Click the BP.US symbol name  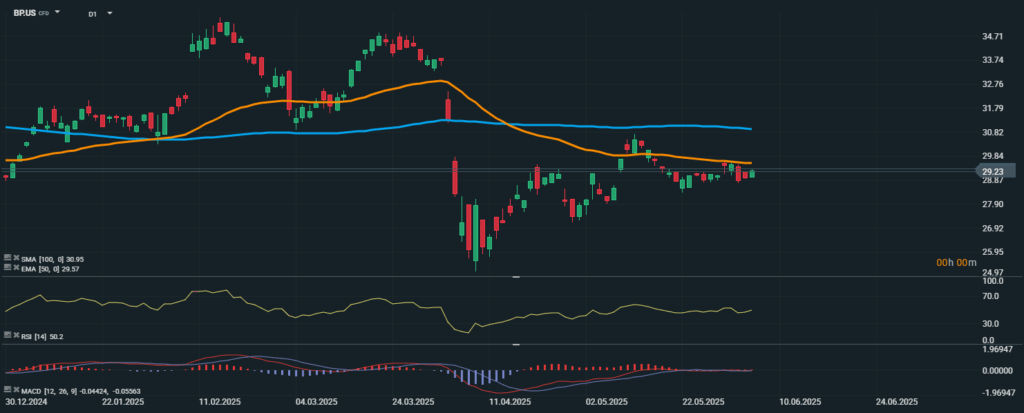click(x=24, y=13)
